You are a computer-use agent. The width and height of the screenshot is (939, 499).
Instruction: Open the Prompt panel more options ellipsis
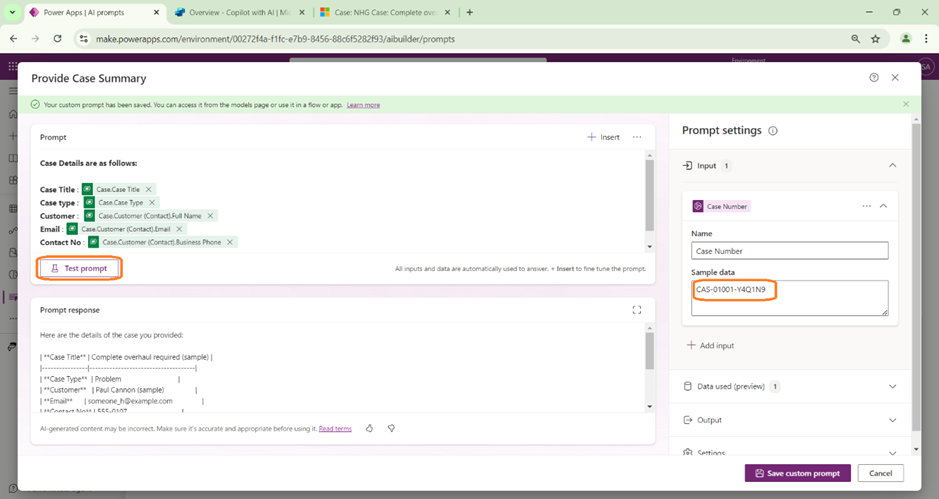point(637,137)
